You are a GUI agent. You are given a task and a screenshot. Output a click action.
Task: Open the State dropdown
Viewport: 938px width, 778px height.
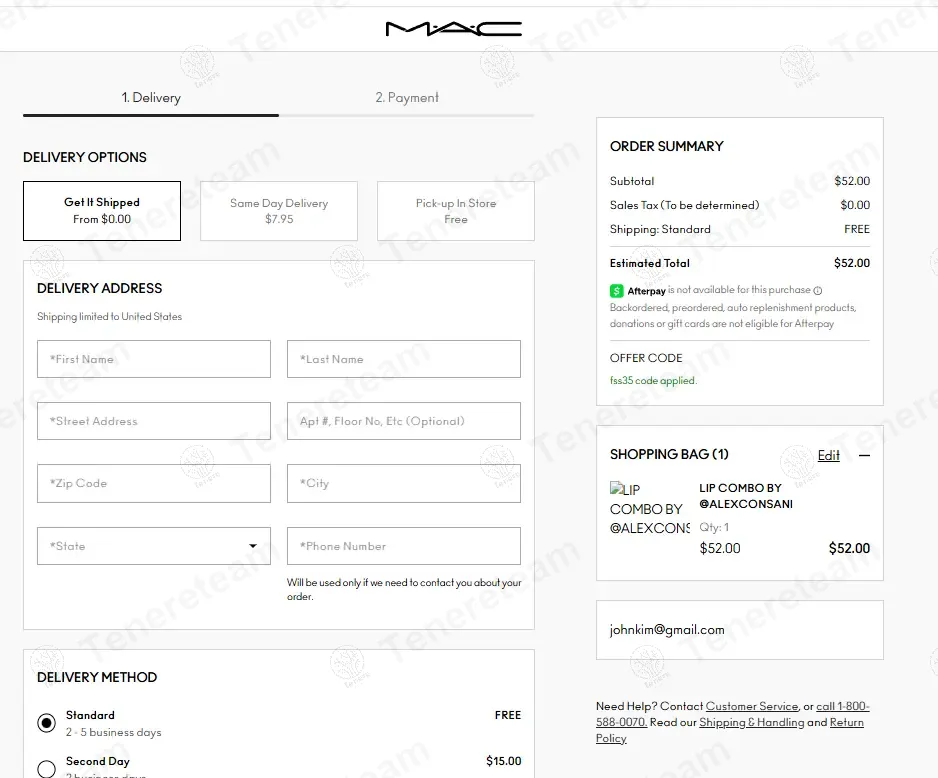pos(154,546)
